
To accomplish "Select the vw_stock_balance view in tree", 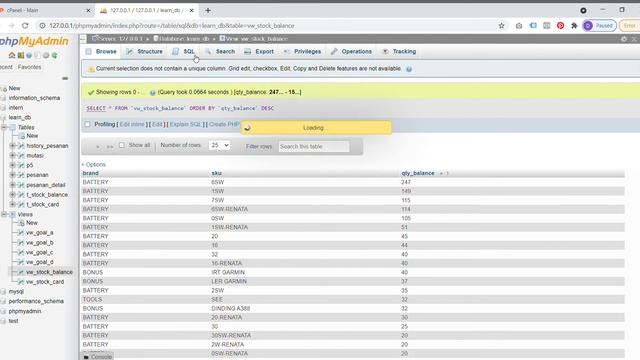I will 49,272.
